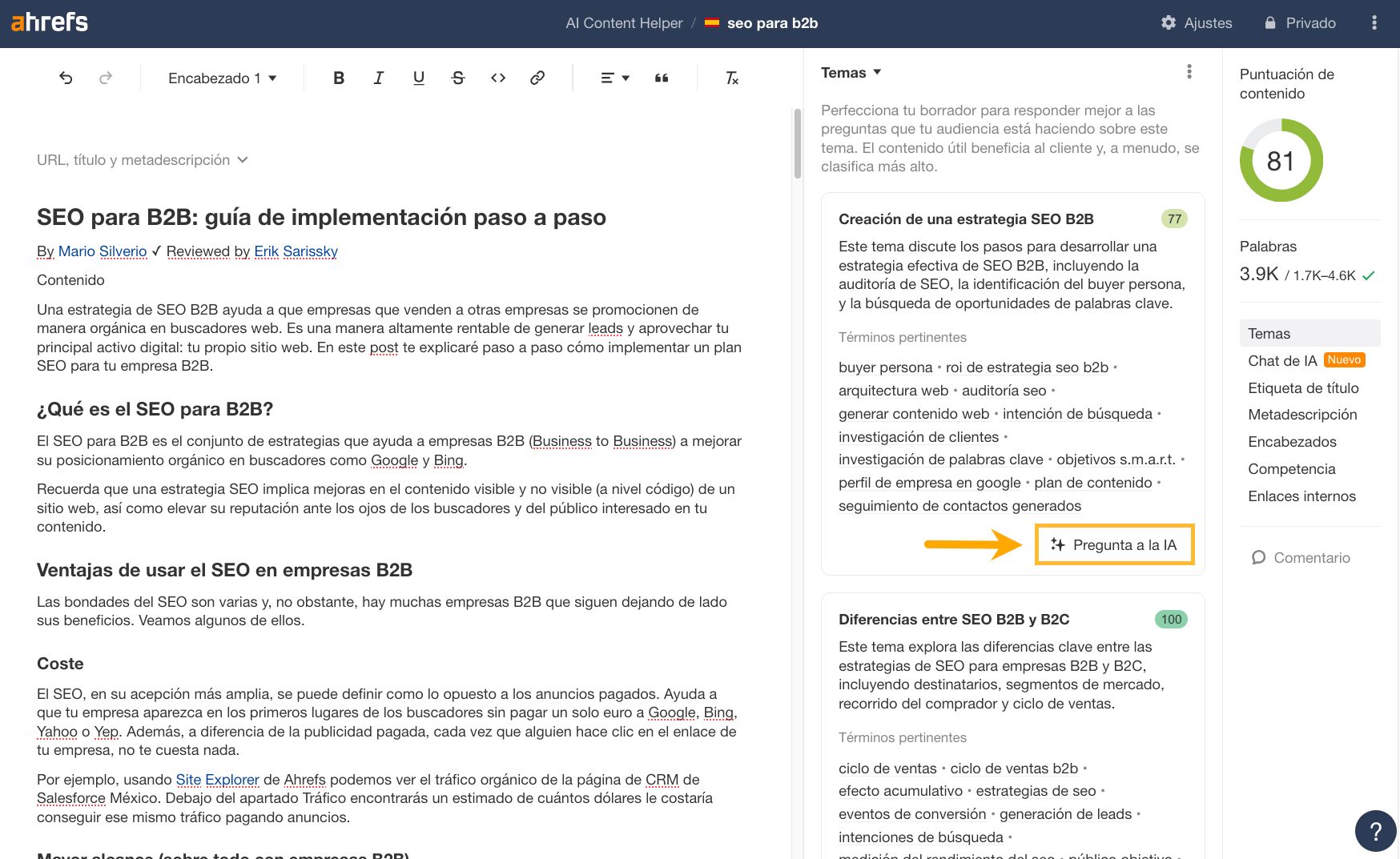Viewport: 1400px width, 859px height.
Task: Open the Mario Silverio author link
Action: click(x=103, y=251)
